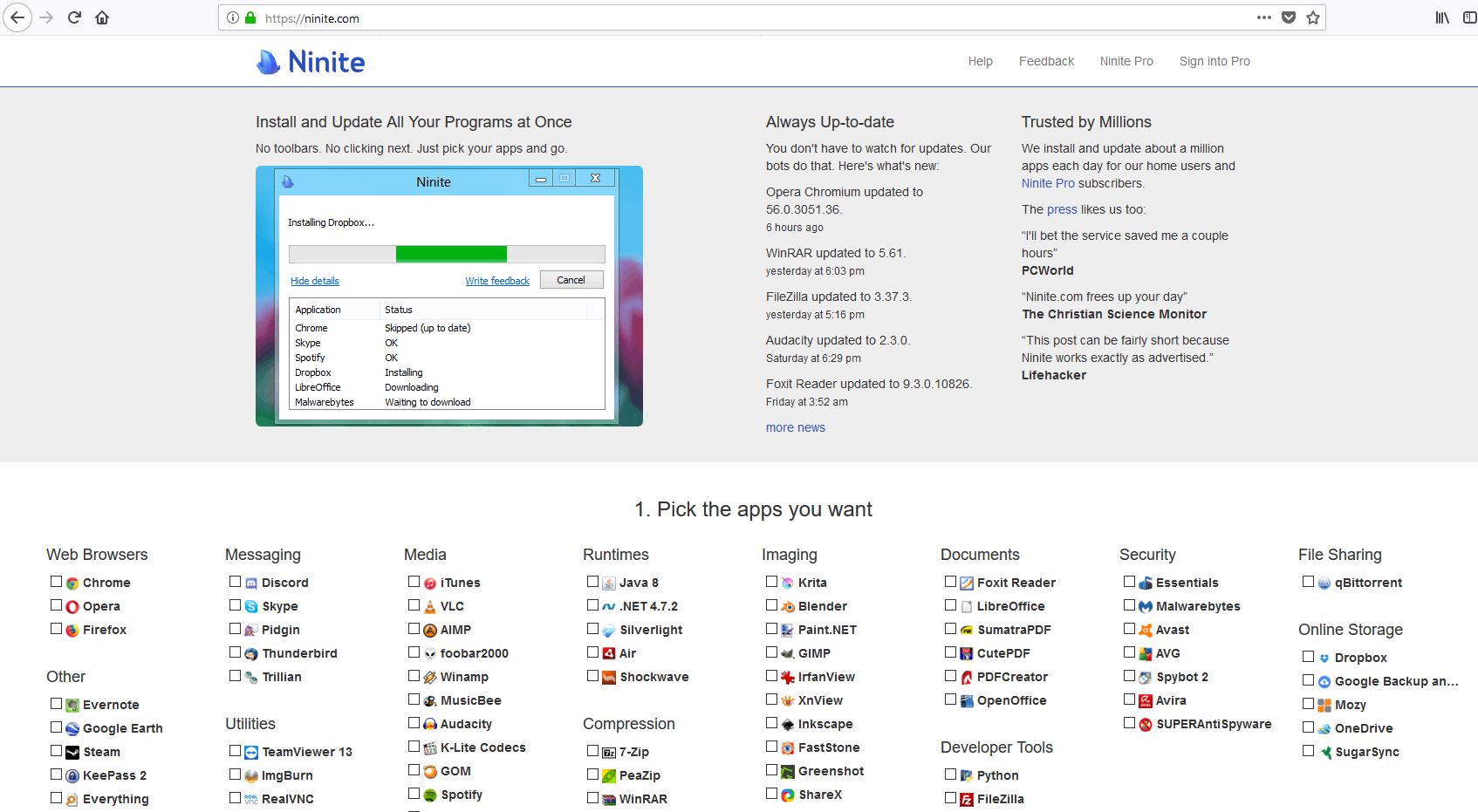1478x812 pixels.
Task: Click the Blender app icon
Action: (x=787, y=606)
